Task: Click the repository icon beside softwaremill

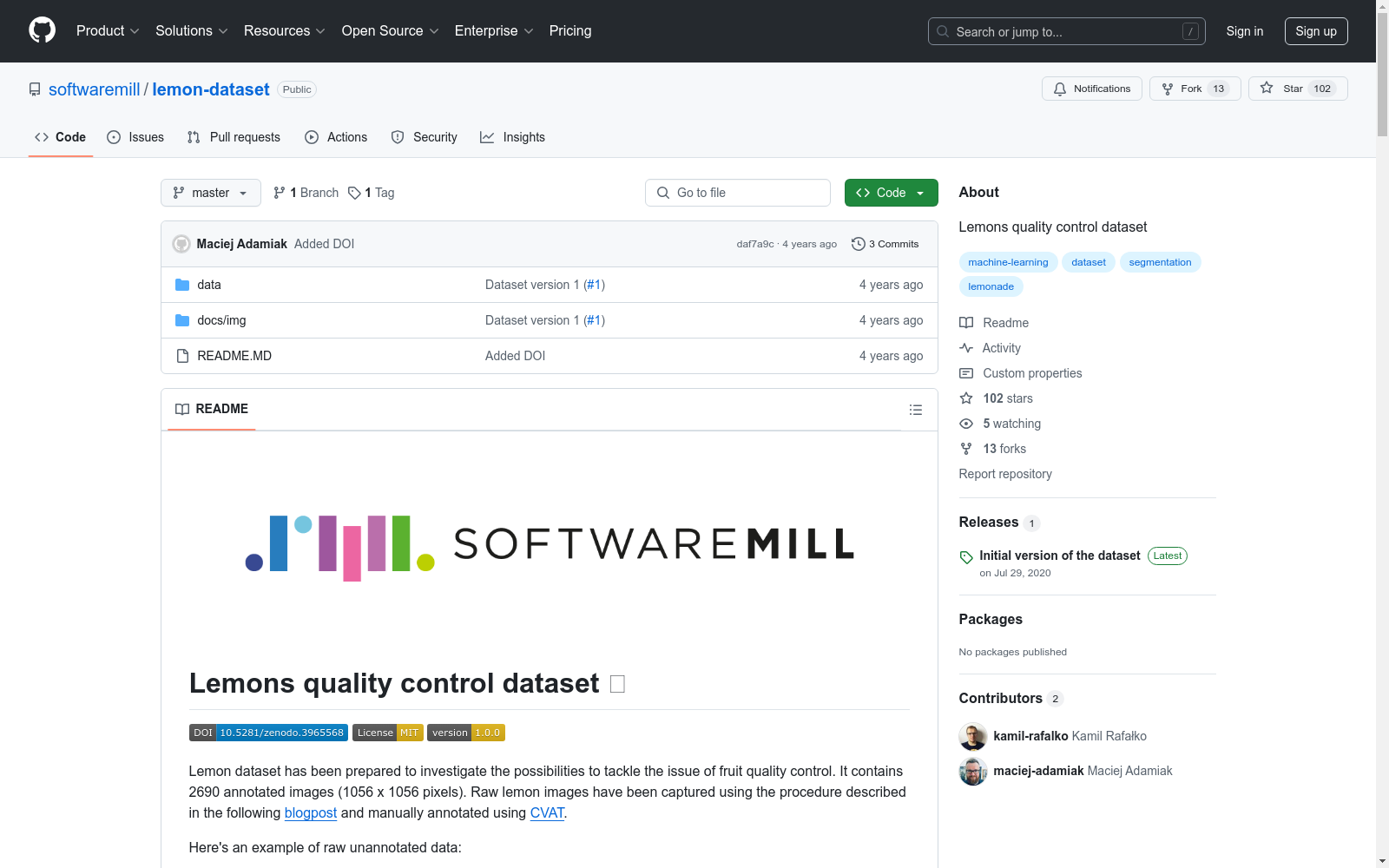Action: pyautogui.click(x=35, y=89)
